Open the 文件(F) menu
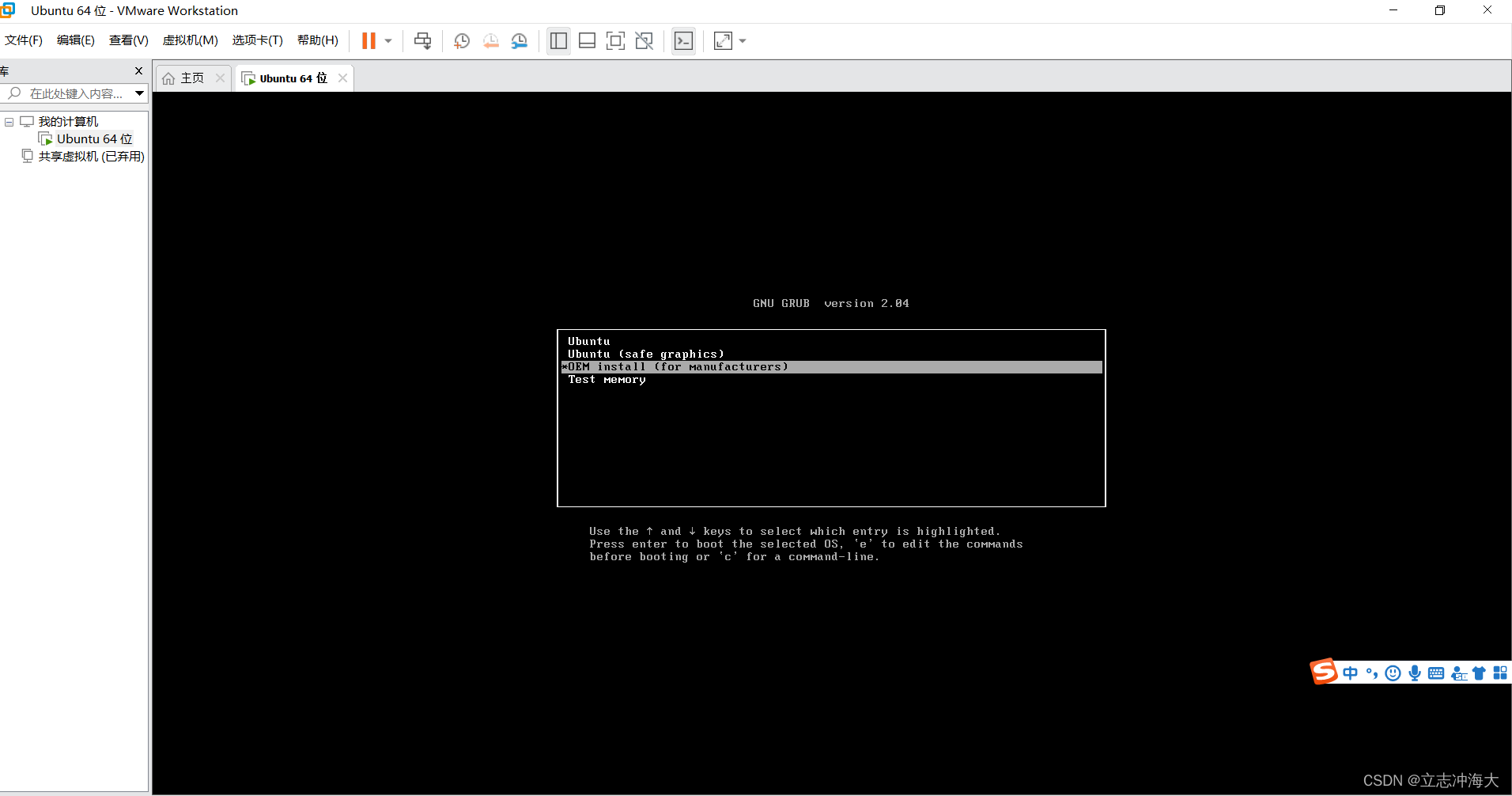Image resolution: width=1512 pixels, height=796 pixels. click(24, 40)
